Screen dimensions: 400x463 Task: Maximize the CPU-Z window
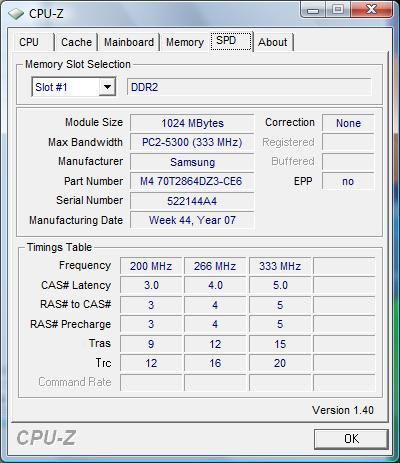tap(337, 10)
